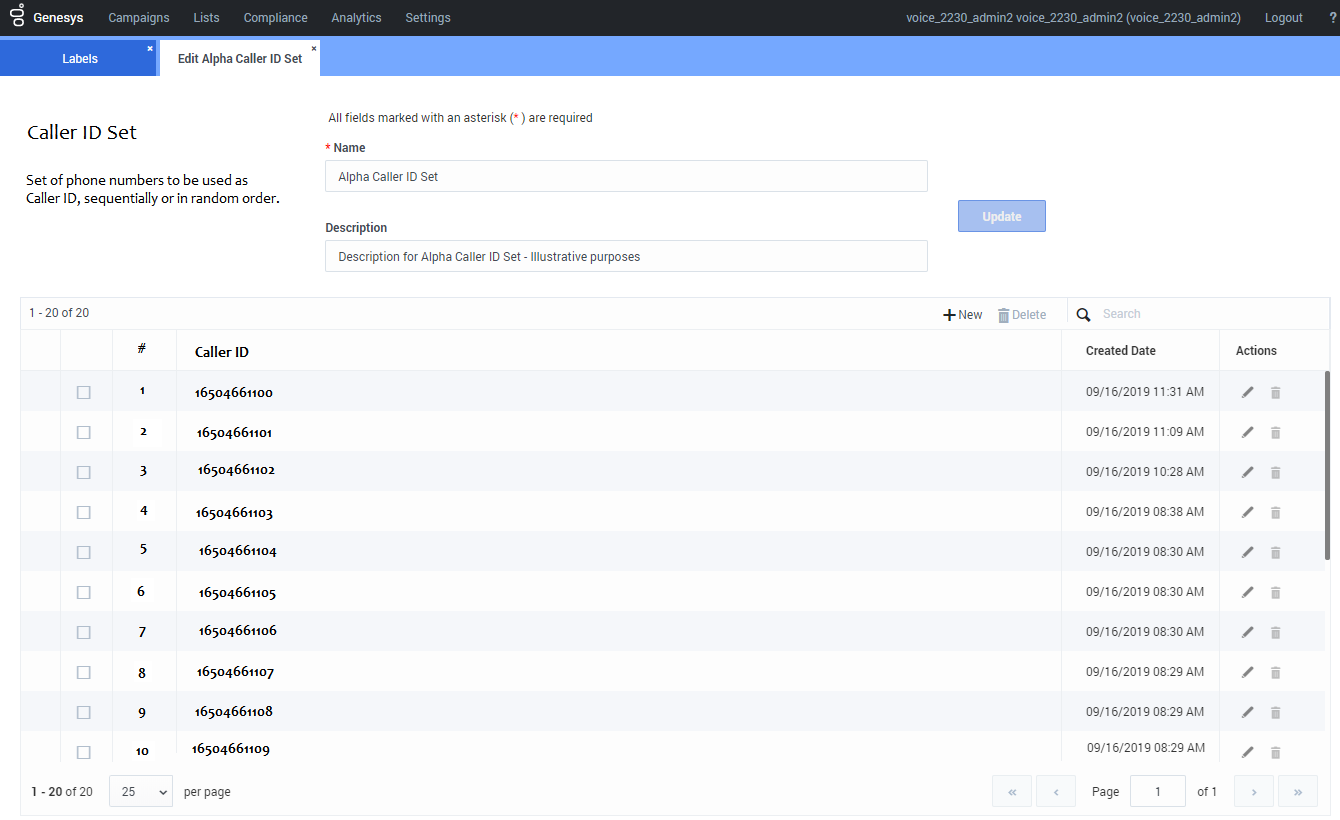Close the Edit Alpha Caller ID Set tab

coord(314,48)
